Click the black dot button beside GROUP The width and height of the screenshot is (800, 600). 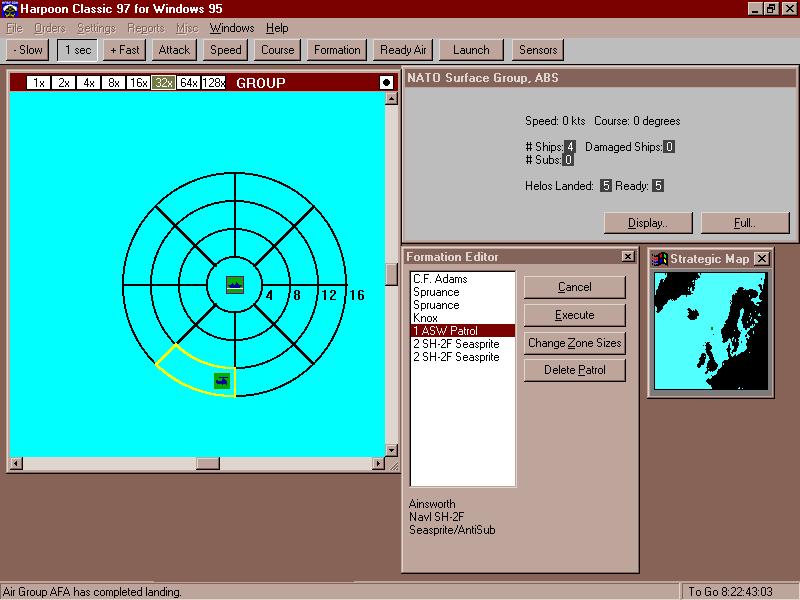point(386,82)
